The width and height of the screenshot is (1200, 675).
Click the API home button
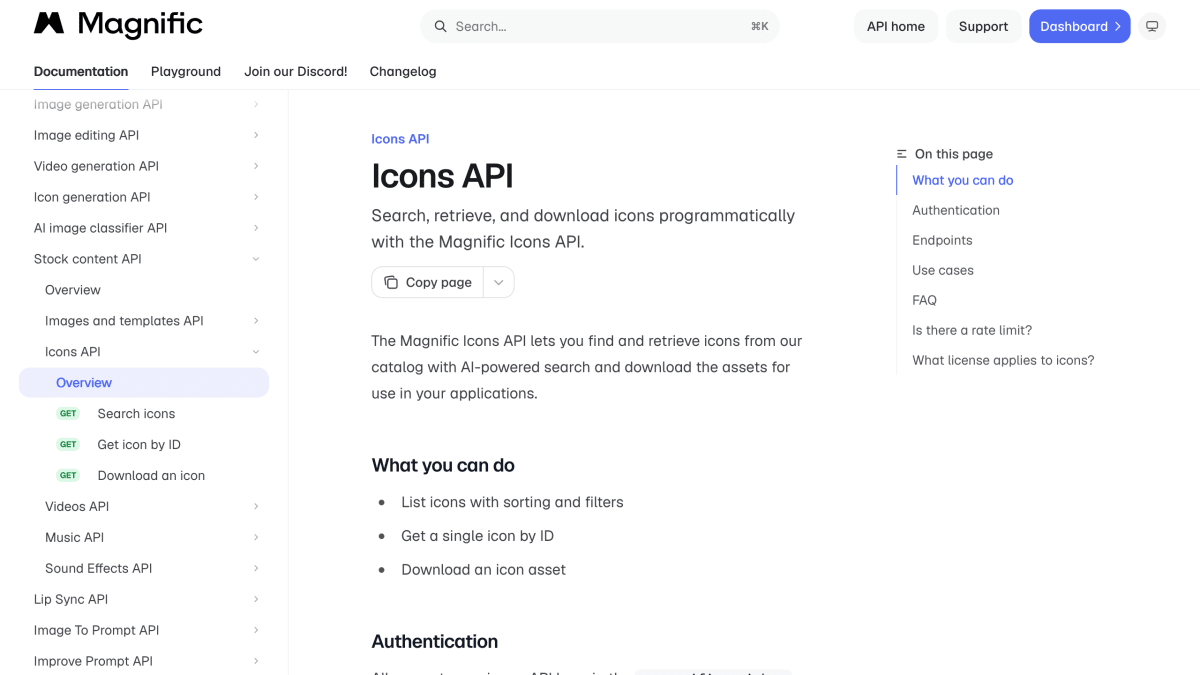point(896,26)
